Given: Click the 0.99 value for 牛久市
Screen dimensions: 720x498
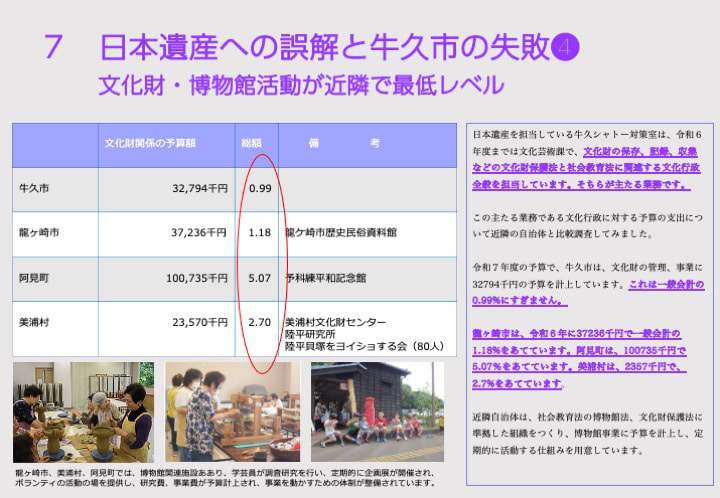Looking at the screenshot, I should click(x=260, y=188).
